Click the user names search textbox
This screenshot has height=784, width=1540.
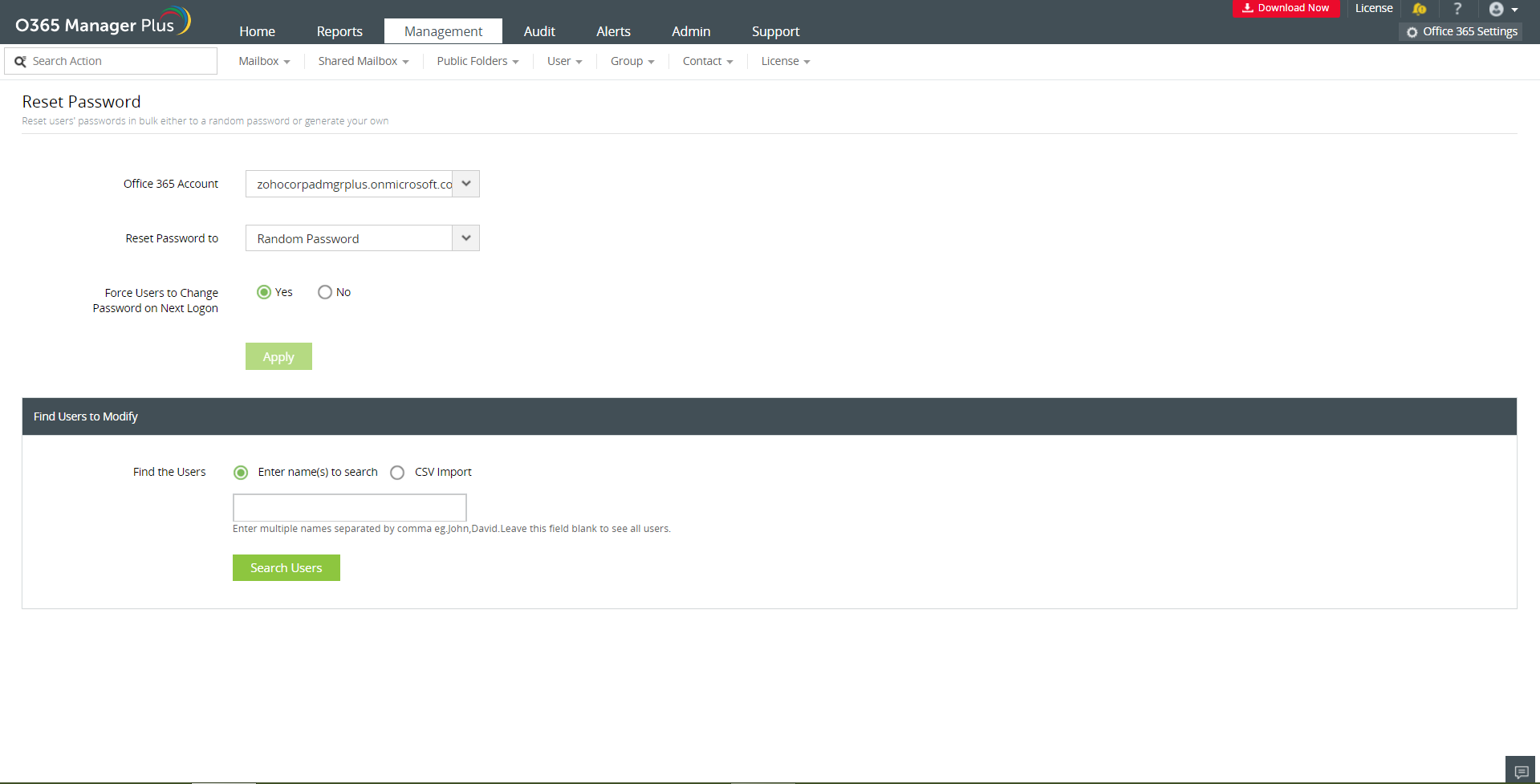tap(350, 508)
